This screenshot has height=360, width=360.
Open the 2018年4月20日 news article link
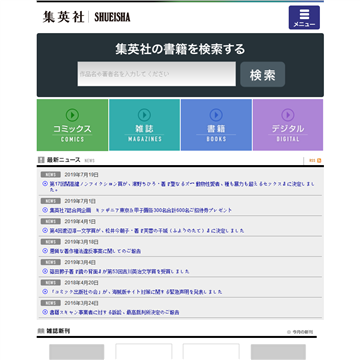pyautogui.click(x=136, y=292)
